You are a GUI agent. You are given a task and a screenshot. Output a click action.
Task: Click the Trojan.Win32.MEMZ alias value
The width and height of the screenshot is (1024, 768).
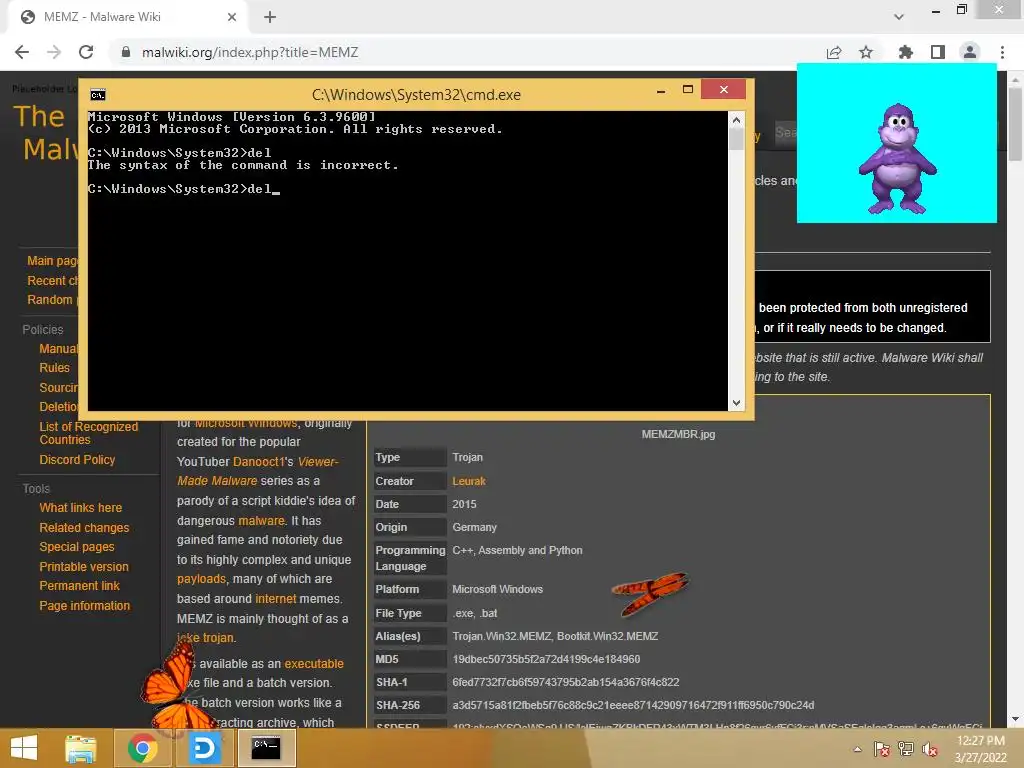(x=502, y=636)
